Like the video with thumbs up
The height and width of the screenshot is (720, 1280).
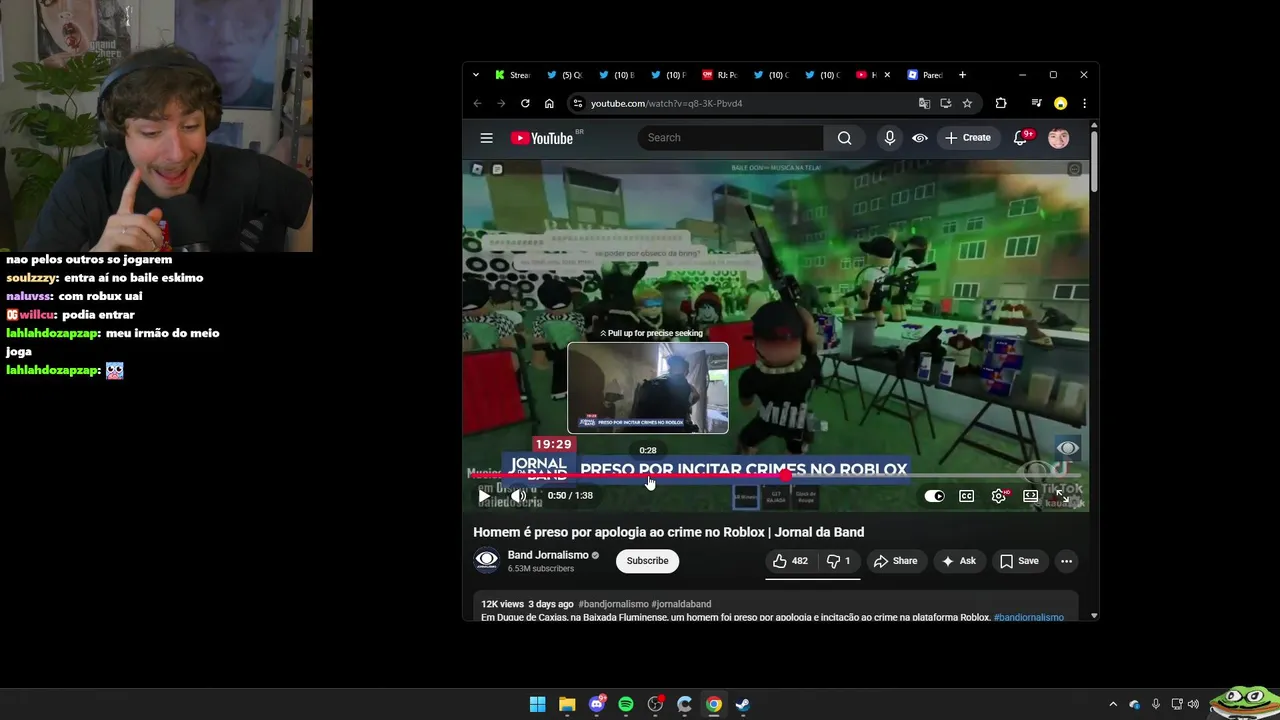coord(790,561)
